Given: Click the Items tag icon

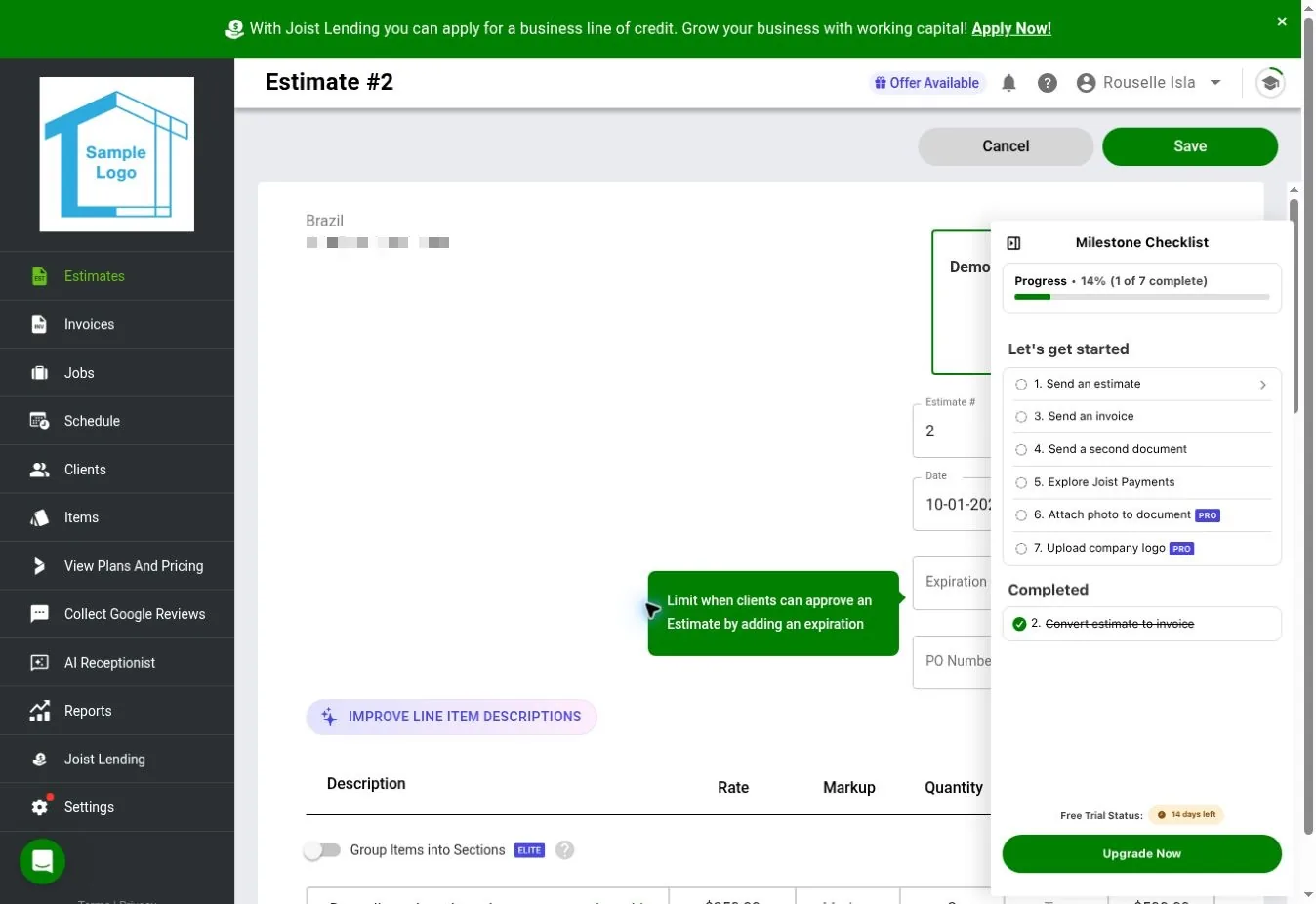Looking at the screenshot, I should tap(39, 517).
